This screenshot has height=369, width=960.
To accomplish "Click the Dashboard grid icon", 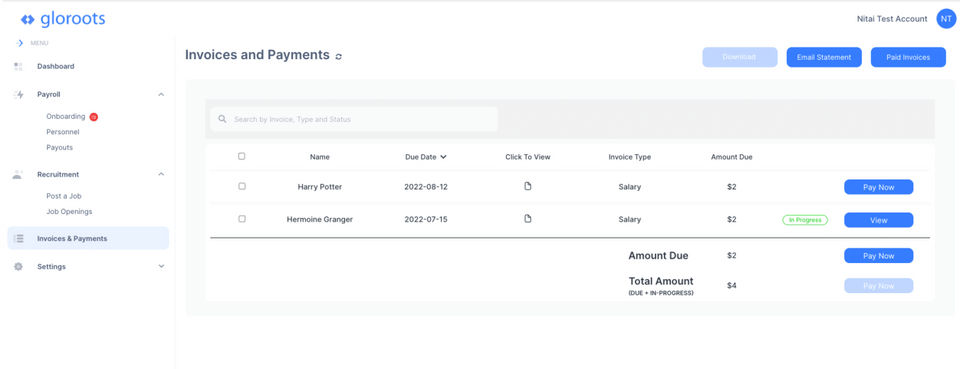I will pos(18,66).
